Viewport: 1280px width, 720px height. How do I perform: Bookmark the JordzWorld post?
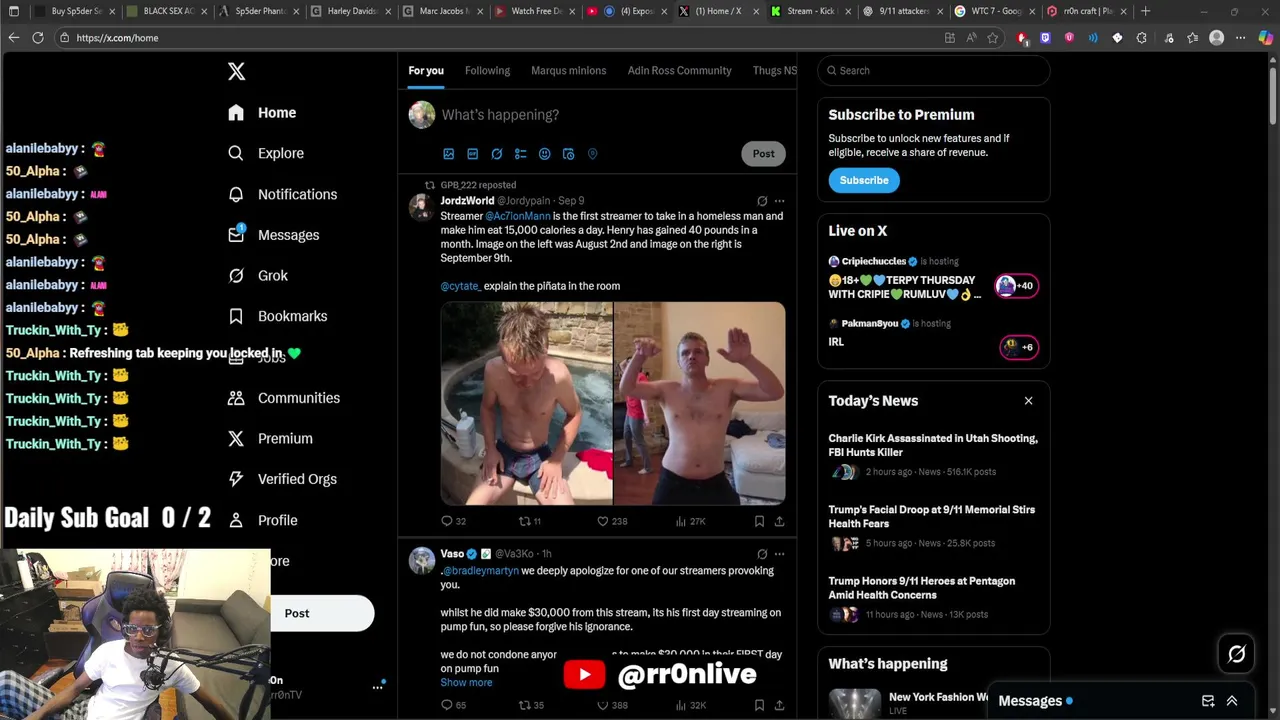pyautogui.click(x=759, y=521)
